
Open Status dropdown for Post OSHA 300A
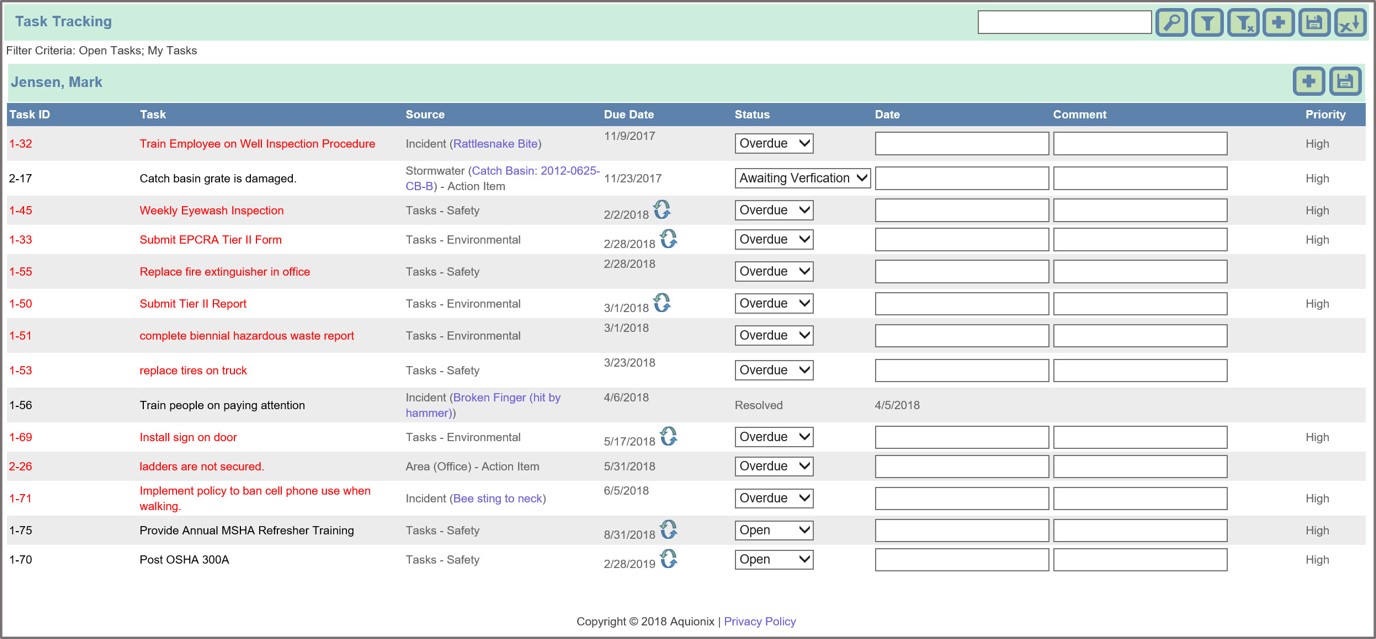coord(774,559)
